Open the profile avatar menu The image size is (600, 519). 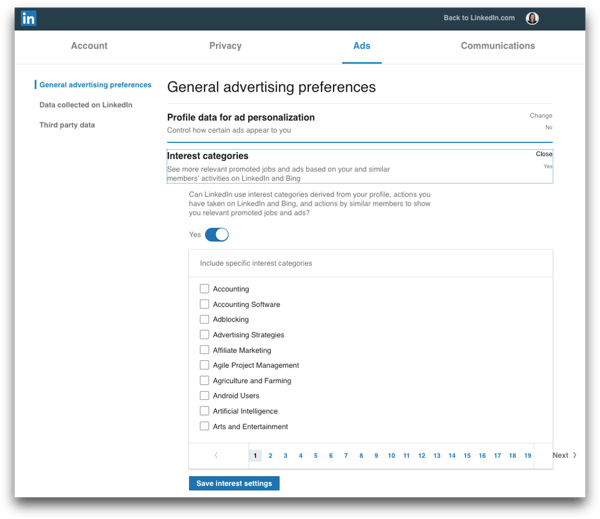[x=532, y=18]
